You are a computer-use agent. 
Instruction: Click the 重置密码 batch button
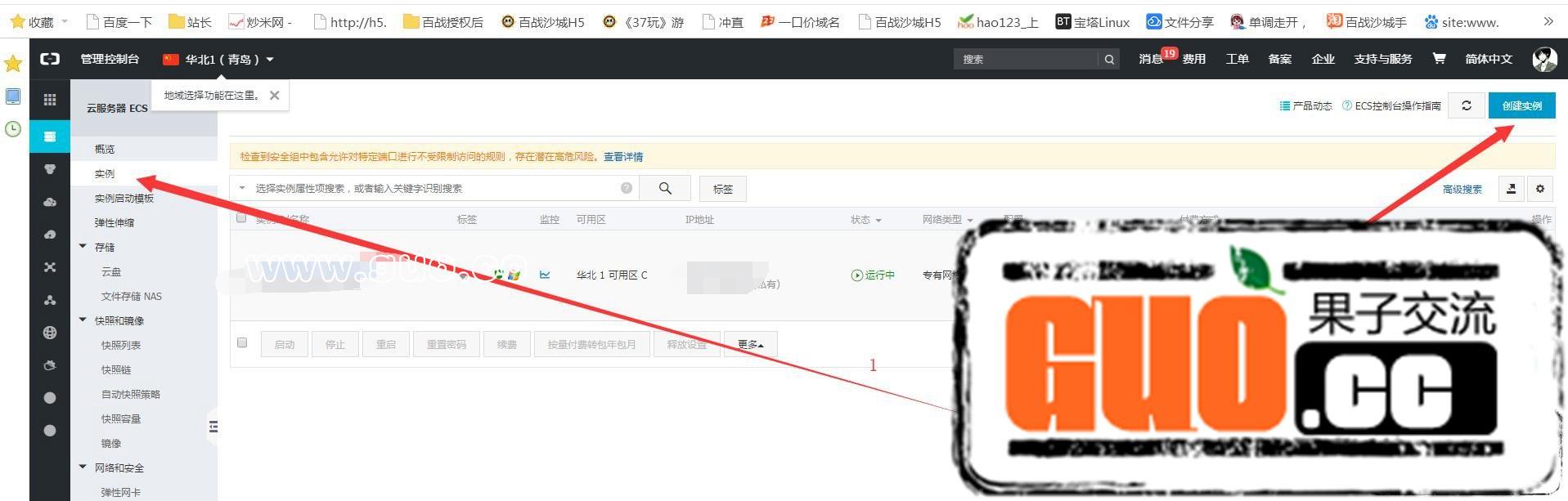tap(447, 344)
